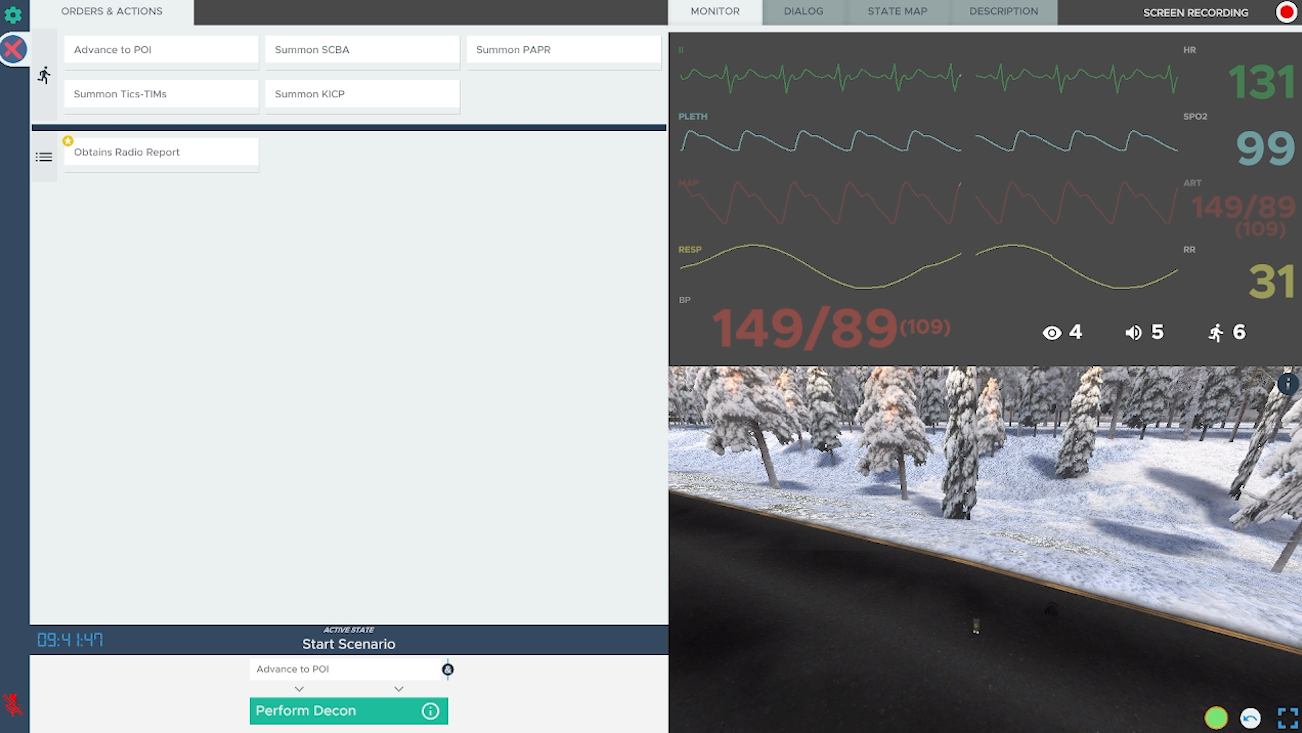This screenshot has width=1302, height=733.
Task: Click the blue undo arrow in viewport
Action: coord(1250,718)
